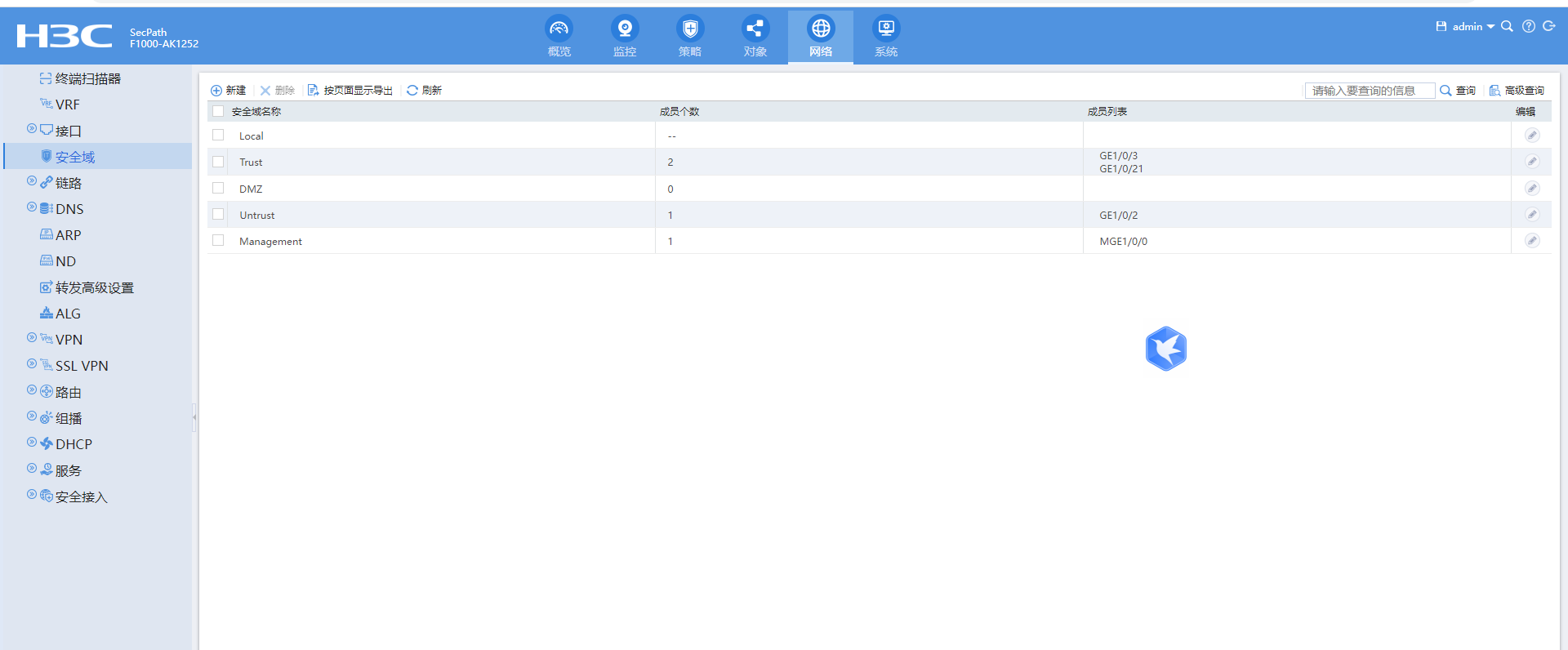Open the 对象 objects tab

point(755,37)
